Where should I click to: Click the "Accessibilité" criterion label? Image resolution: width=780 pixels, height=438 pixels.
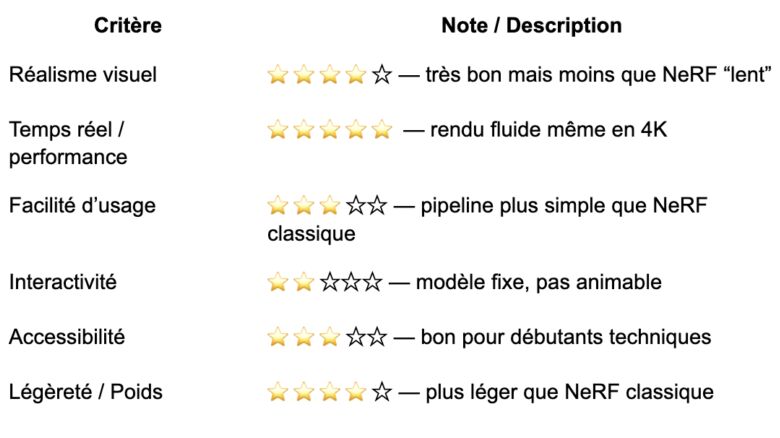(x=67, y=337)
